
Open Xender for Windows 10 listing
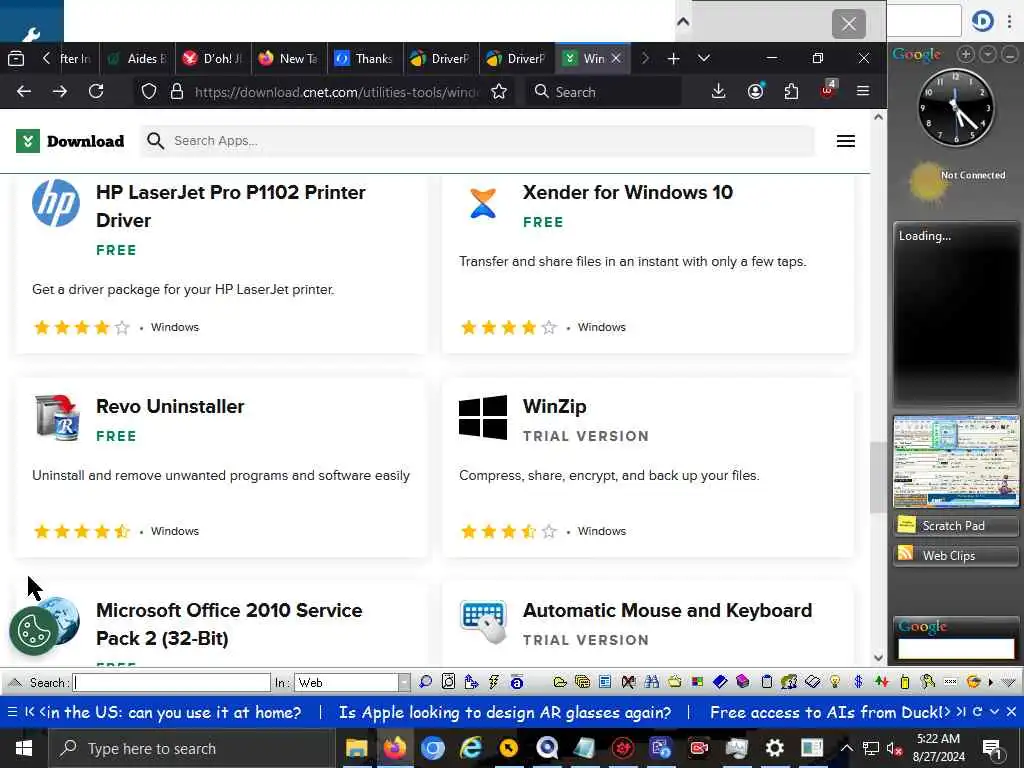click(x=628, y=192)
